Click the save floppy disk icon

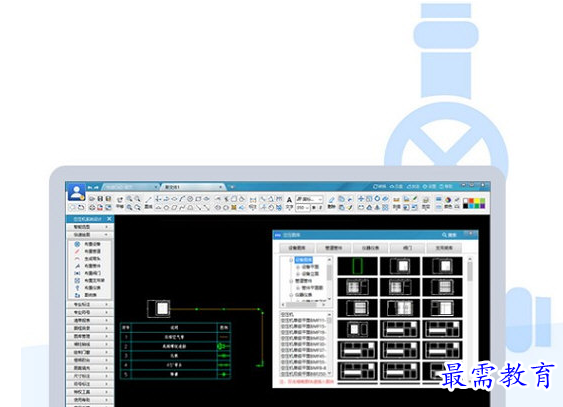100,198
